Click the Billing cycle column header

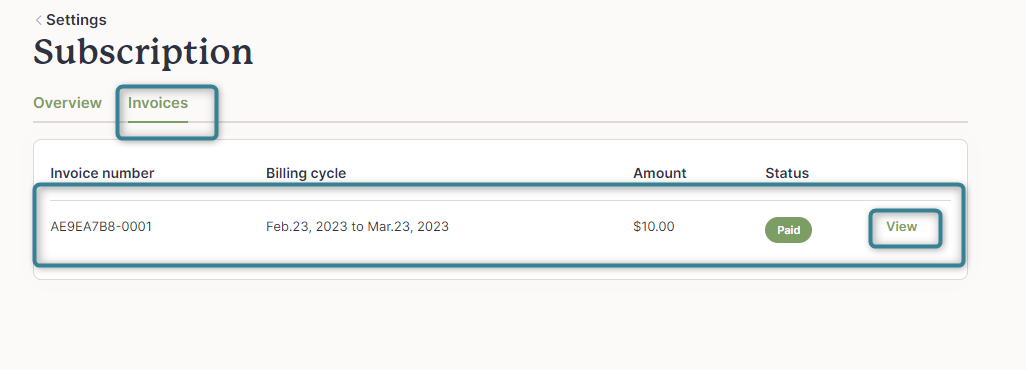click(x=306, y=174)
